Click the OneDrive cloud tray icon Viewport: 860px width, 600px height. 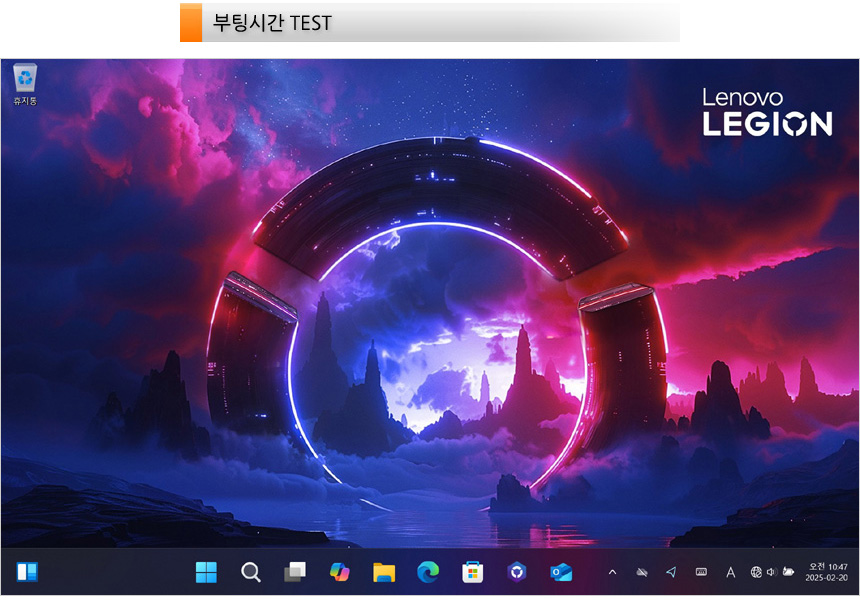[x=642, y=572]
